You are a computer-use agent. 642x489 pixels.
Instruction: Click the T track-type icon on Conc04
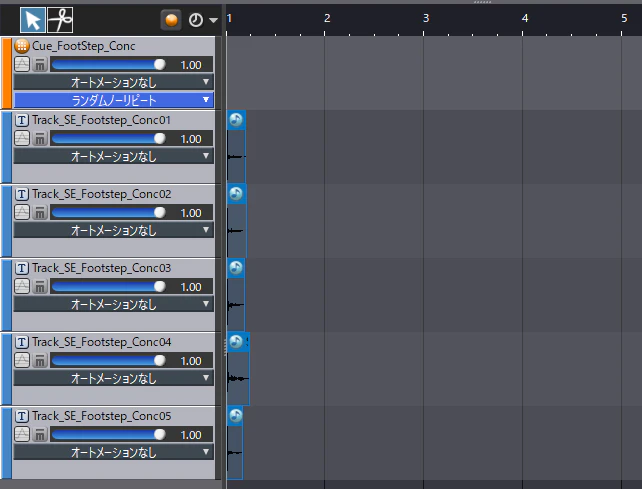(x=22, y=342)
